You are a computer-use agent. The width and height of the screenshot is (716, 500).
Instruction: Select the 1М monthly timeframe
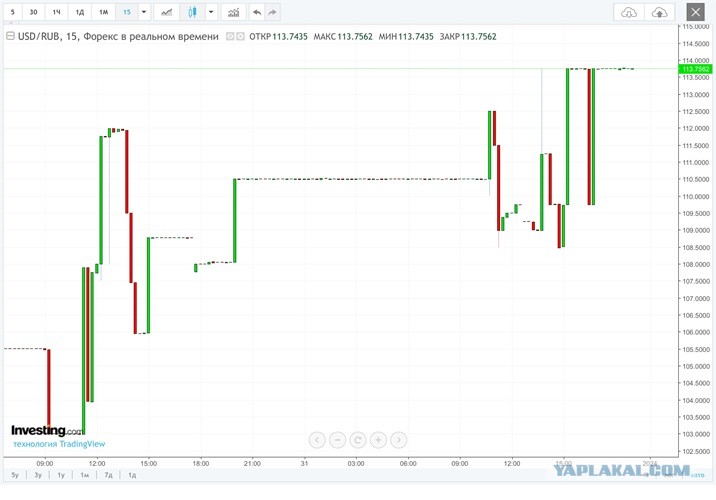(x=104, y=12)
